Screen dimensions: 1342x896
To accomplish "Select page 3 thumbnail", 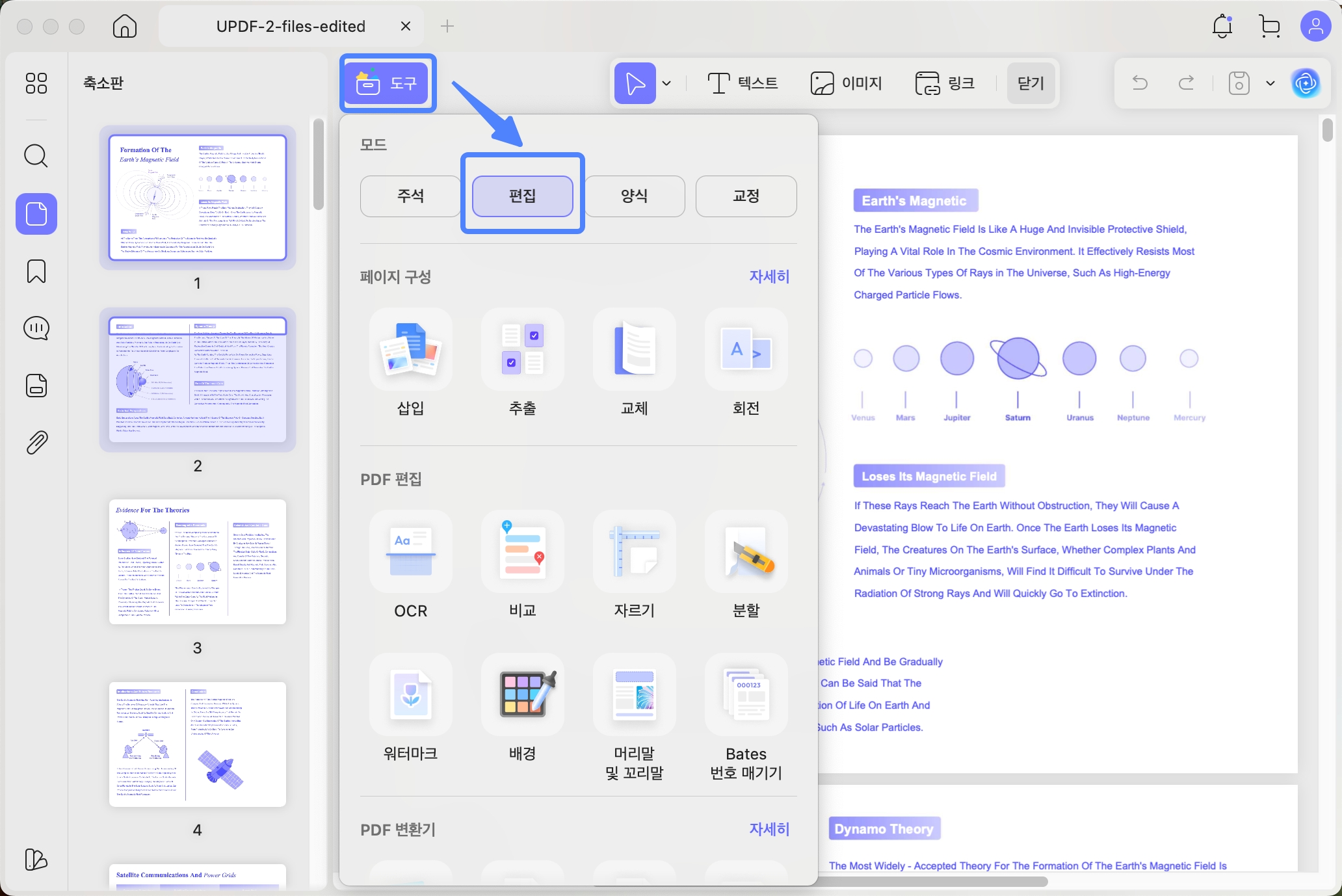I will point(198,562).
